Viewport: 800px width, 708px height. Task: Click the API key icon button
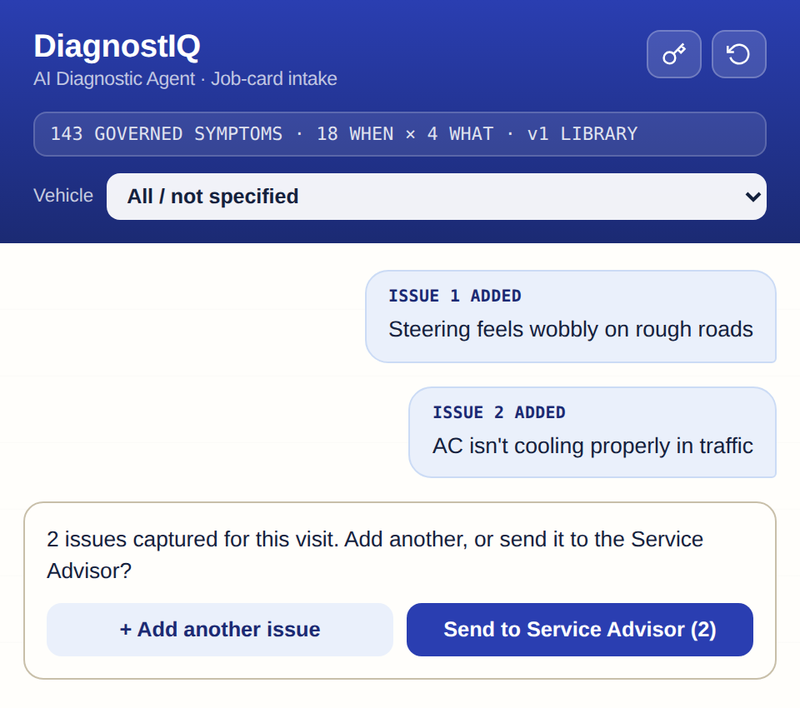[x=673, y=54]
